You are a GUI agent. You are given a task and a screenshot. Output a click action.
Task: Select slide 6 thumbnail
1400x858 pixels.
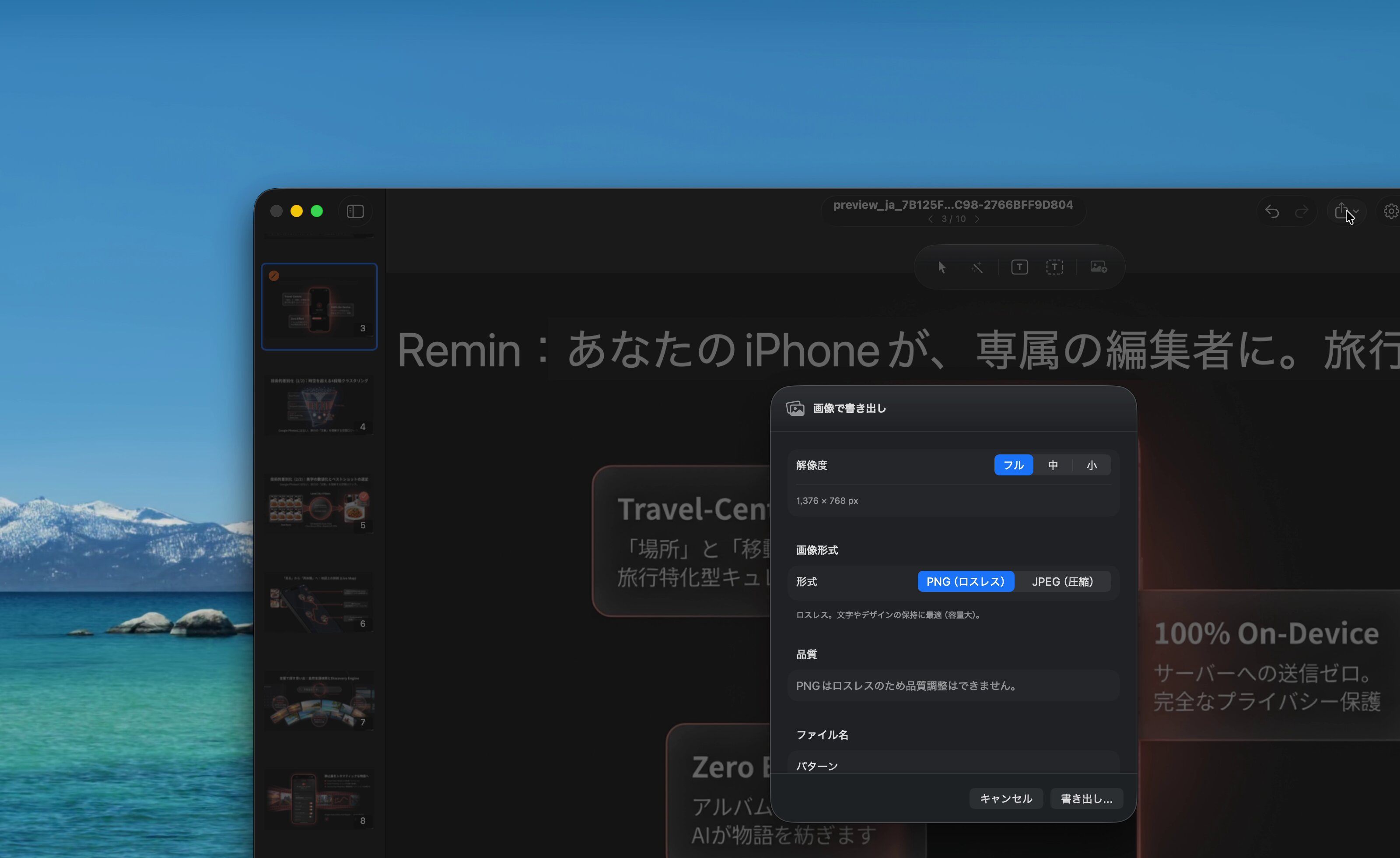coord(319,603)
